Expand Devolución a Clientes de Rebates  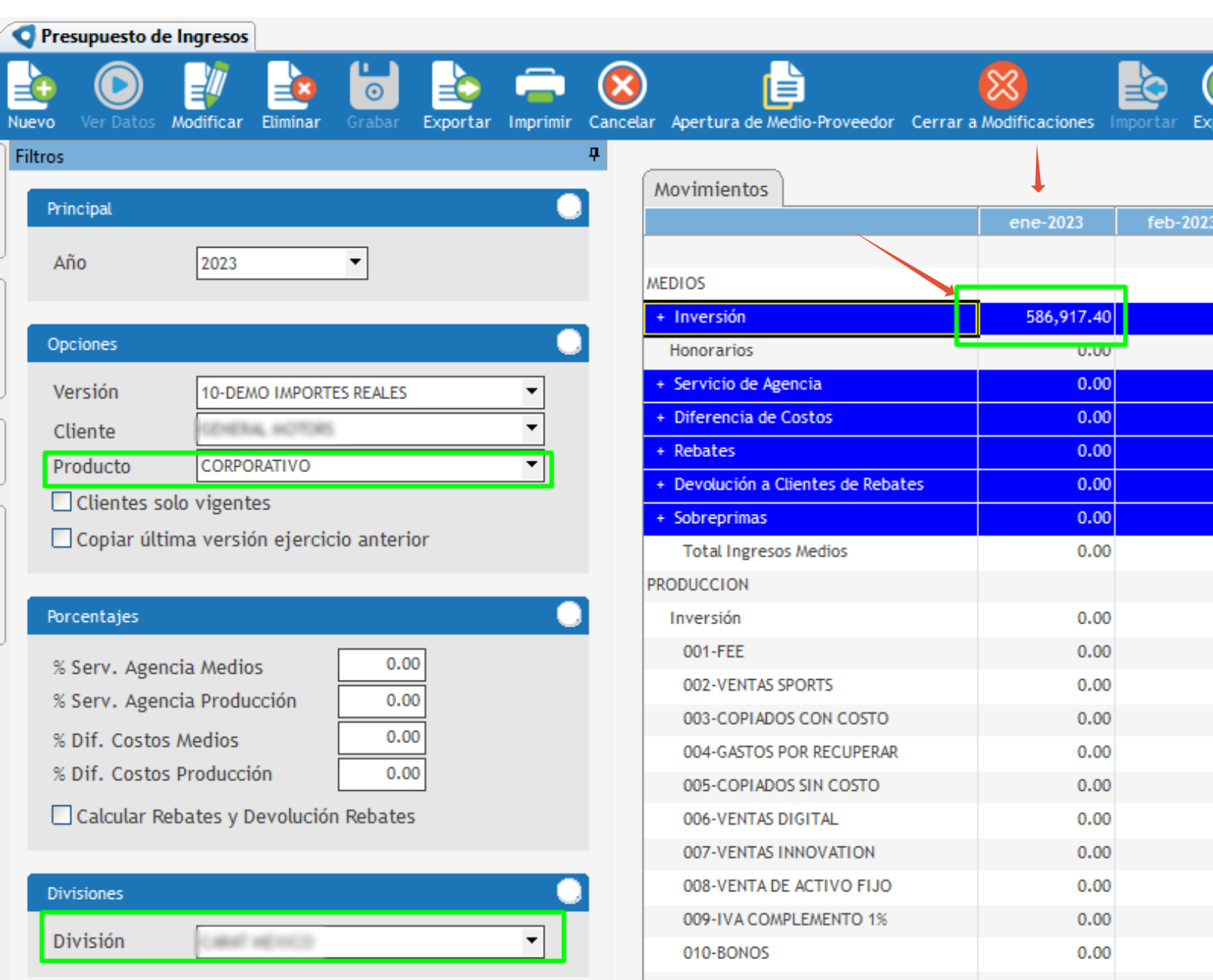[x=660, y=485]
